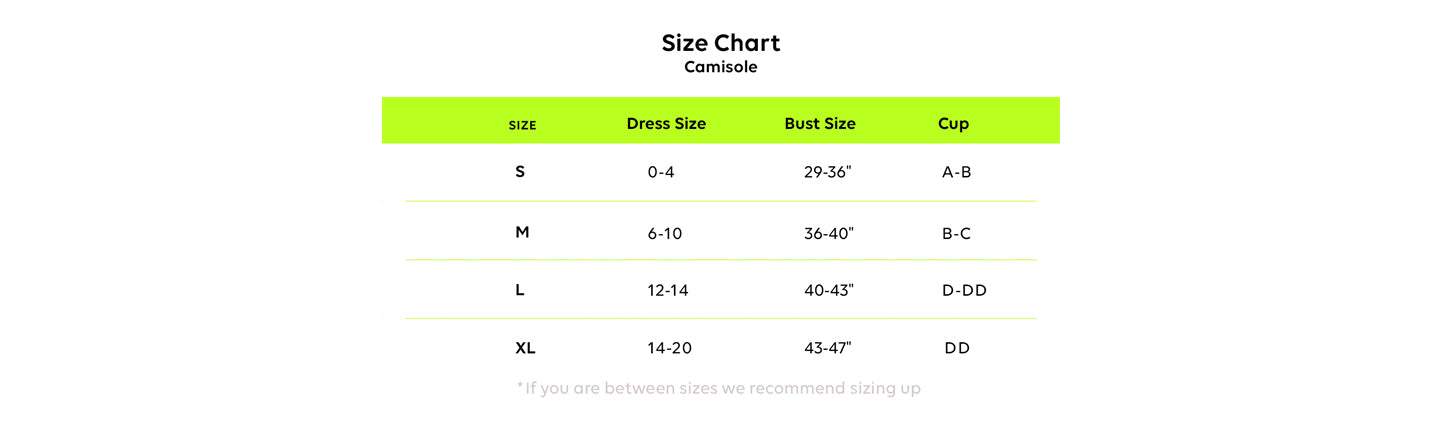Click the Cup column header
This screenshot has width=1445, height=434.
pos(953,124)
